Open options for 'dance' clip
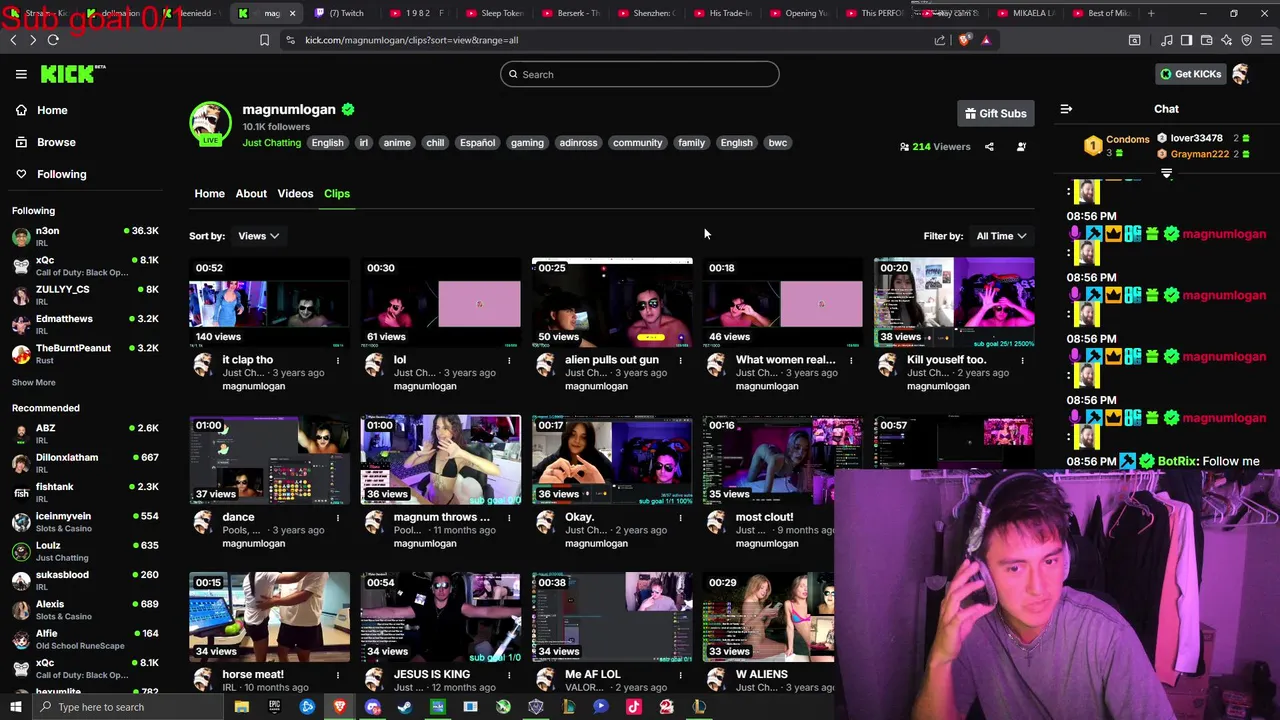This screenshot has width=1280, height=720. 338,517
